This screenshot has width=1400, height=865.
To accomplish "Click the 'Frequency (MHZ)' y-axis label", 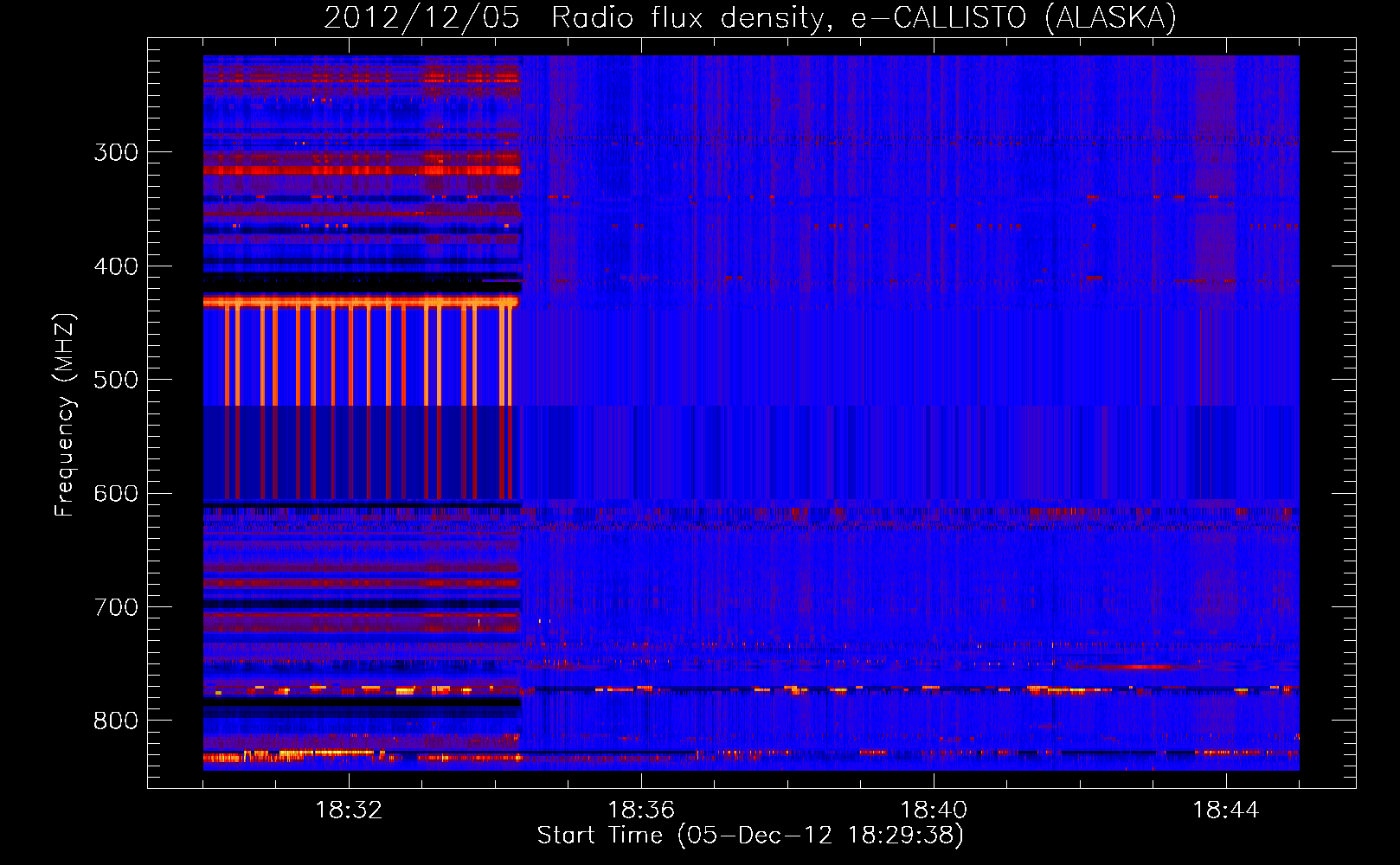I will [65, 415].
